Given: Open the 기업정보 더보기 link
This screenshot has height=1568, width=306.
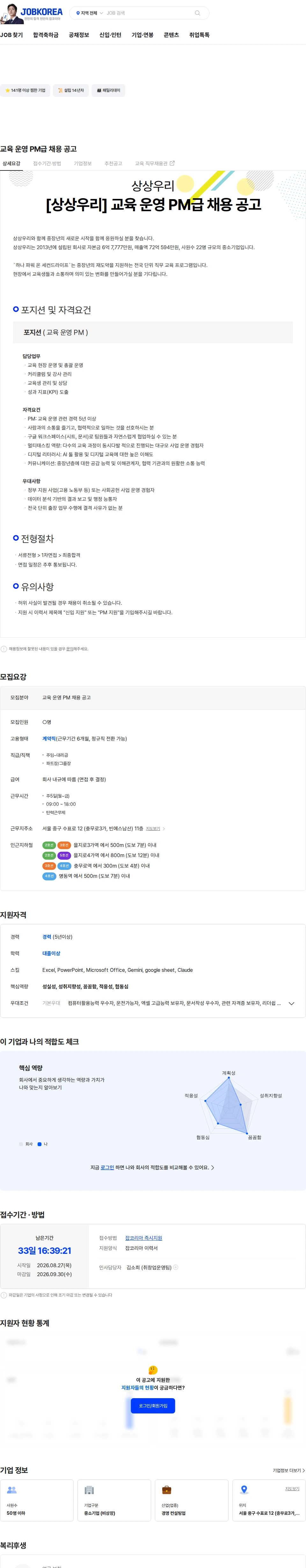Looking at the screenshot, I should (x=288, y=1470).
